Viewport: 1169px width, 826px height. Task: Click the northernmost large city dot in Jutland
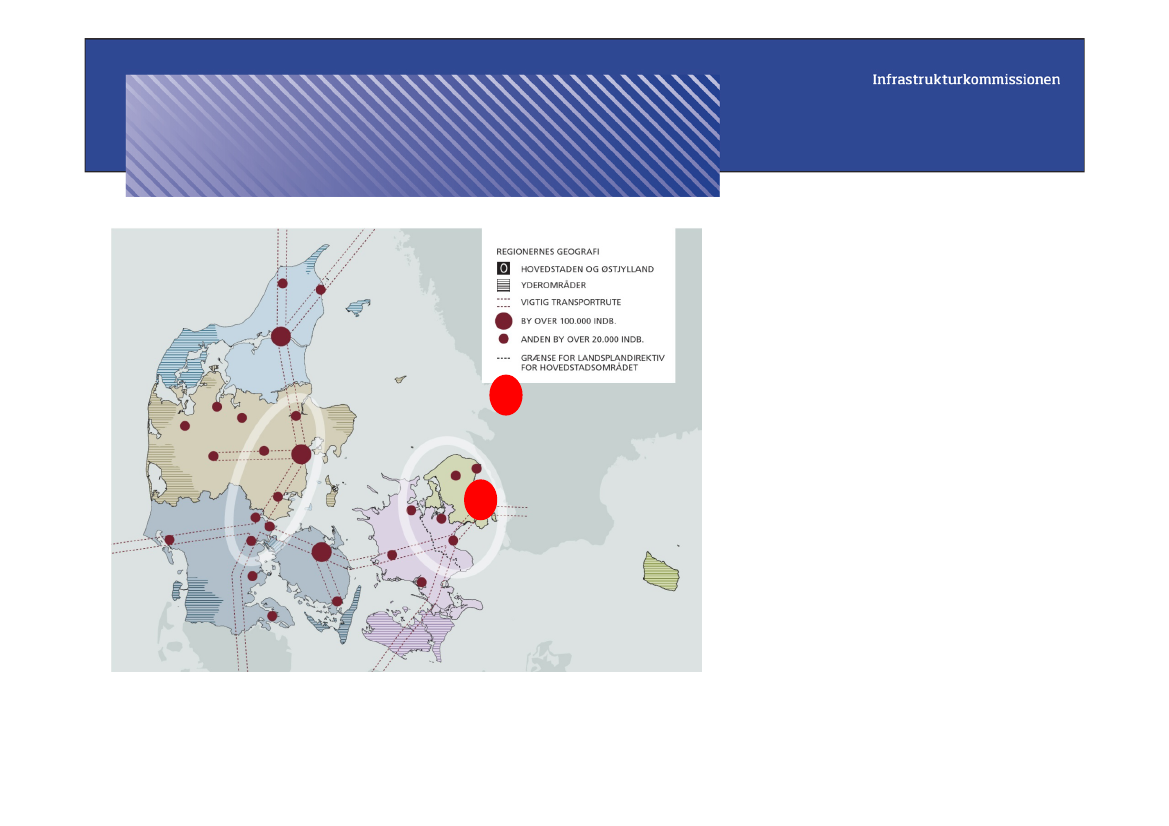[280, 336]
